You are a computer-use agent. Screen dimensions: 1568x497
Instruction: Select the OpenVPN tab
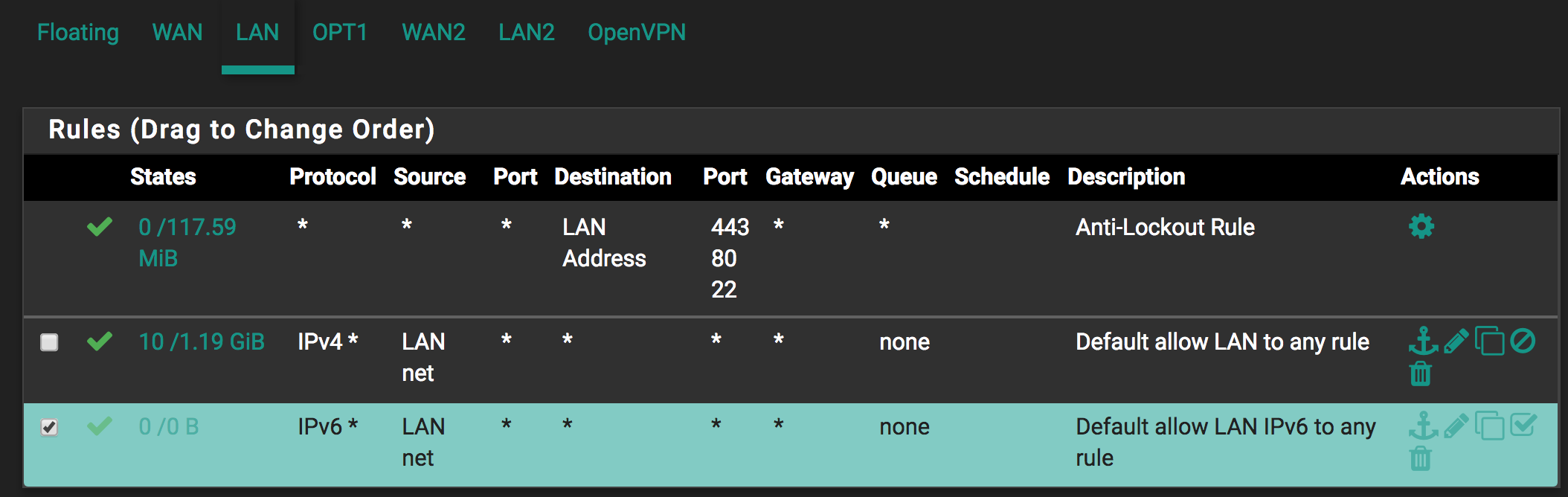coord(637,33)
